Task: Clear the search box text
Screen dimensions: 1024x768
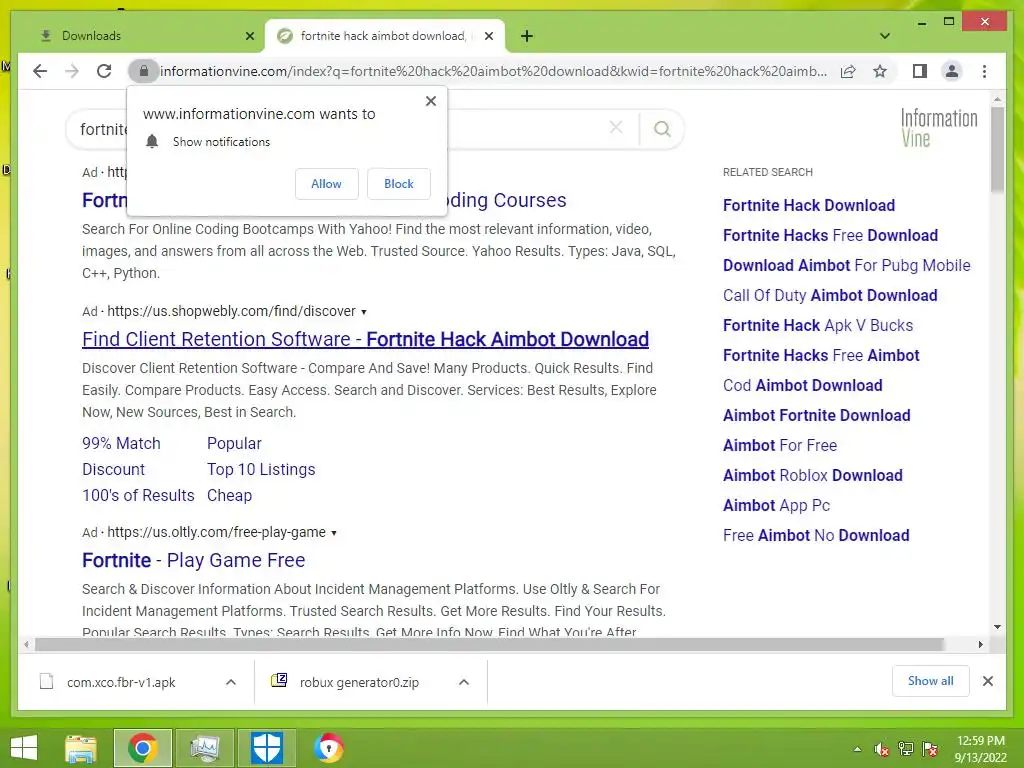Action: (x=616, y=127)
